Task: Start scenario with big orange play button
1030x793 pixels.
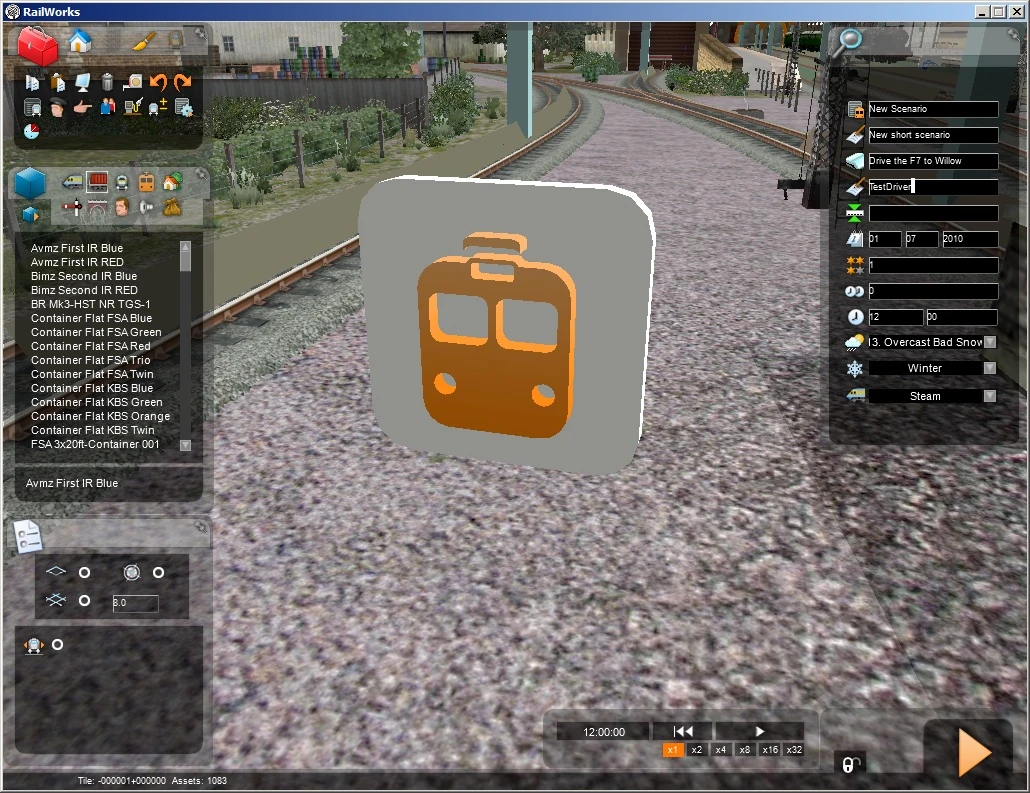Action: (974, 753)
